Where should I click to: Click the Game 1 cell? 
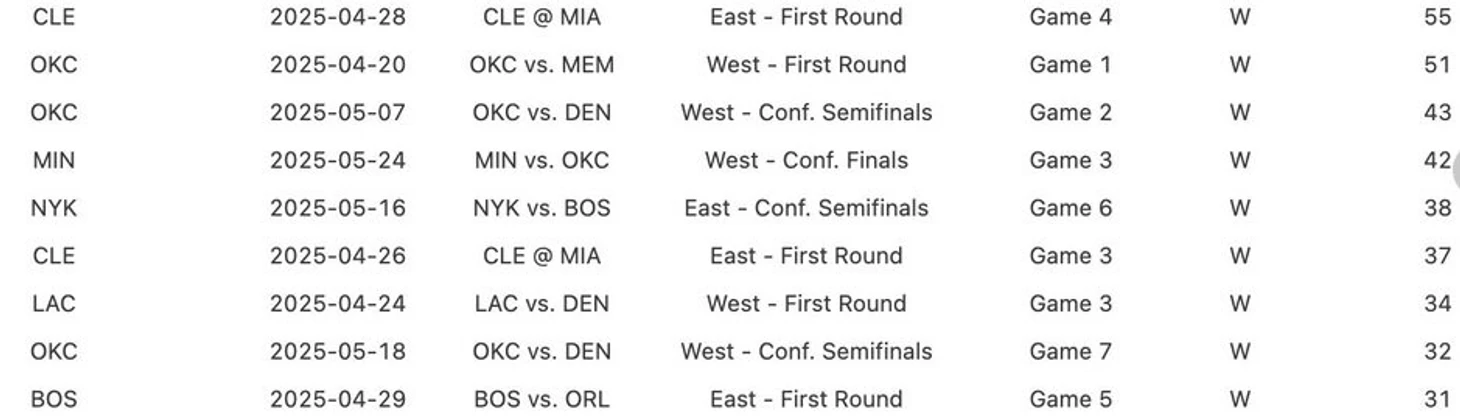point(1070,65)
